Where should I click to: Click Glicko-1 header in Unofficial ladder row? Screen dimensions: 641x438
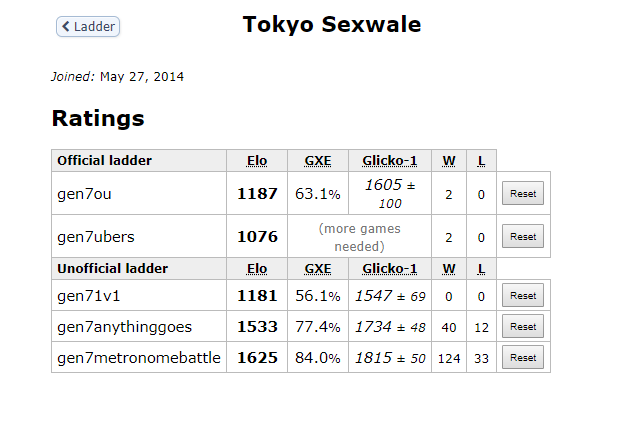click(390, 269)
